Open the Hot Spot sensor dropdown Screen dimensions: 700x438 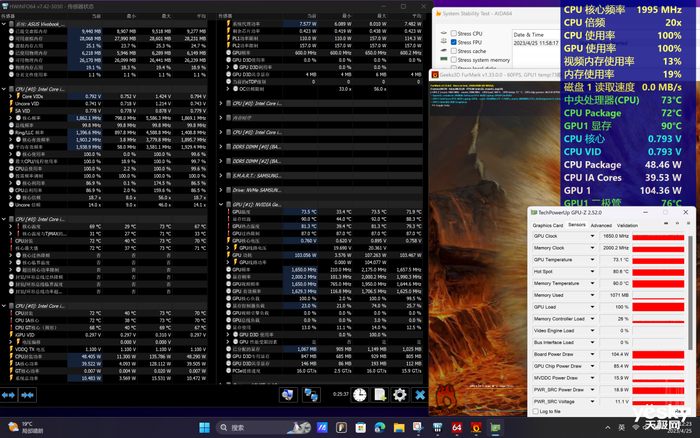pyautogui.click(x=592, y=271)
